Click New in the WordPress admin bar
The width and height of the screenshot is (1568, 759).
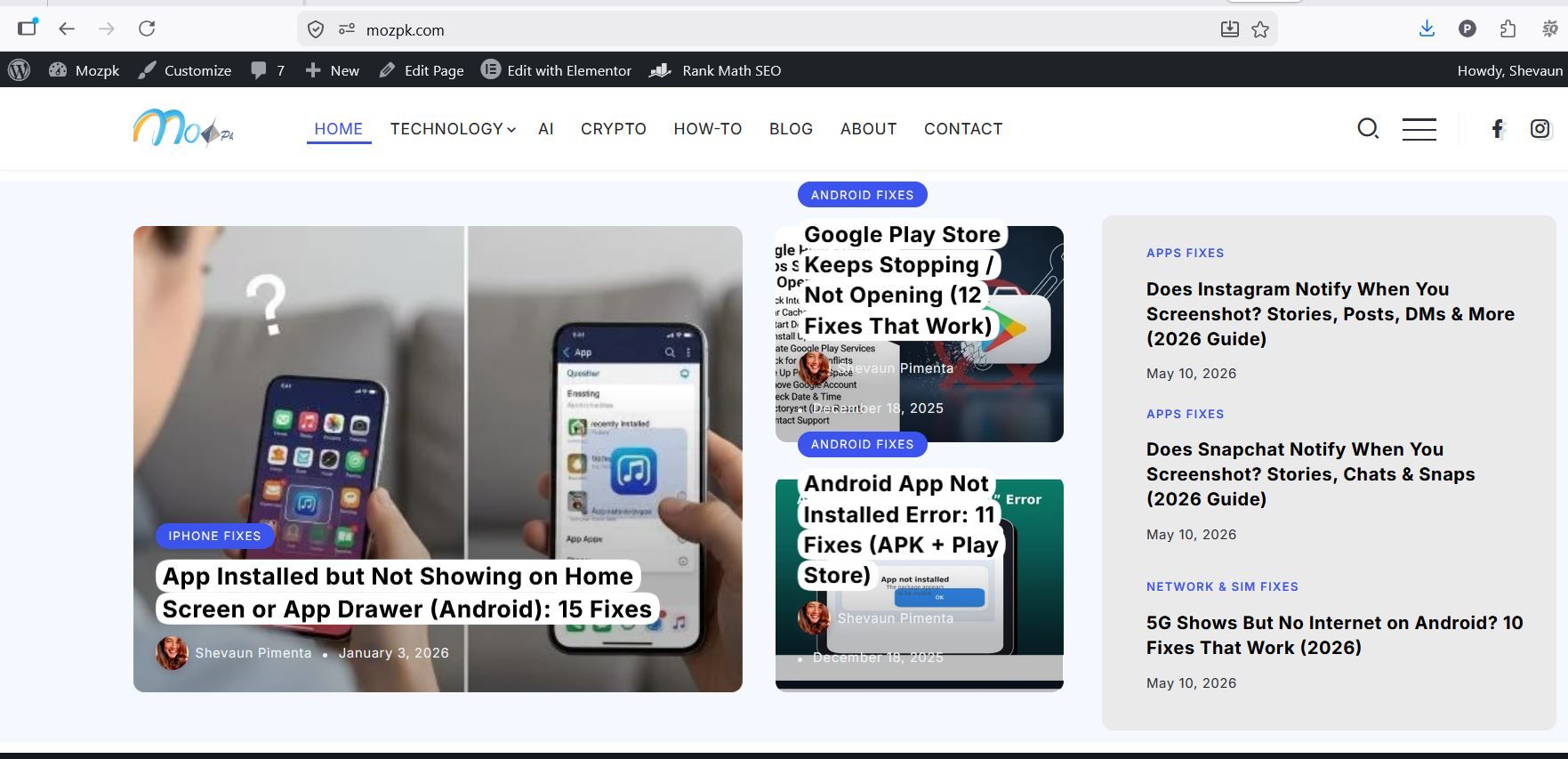(333, 70)
